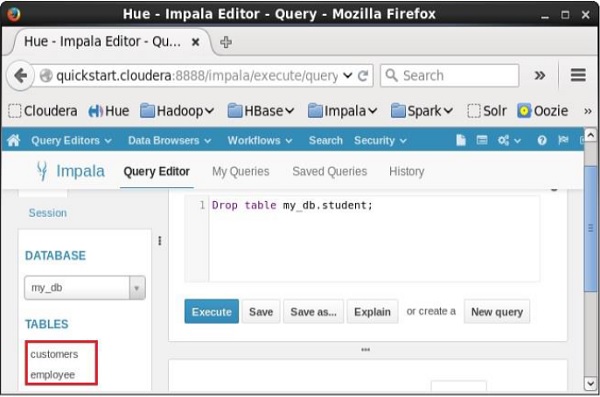Run the query with Execute button

pyautogui.click(x=212, y=312)
